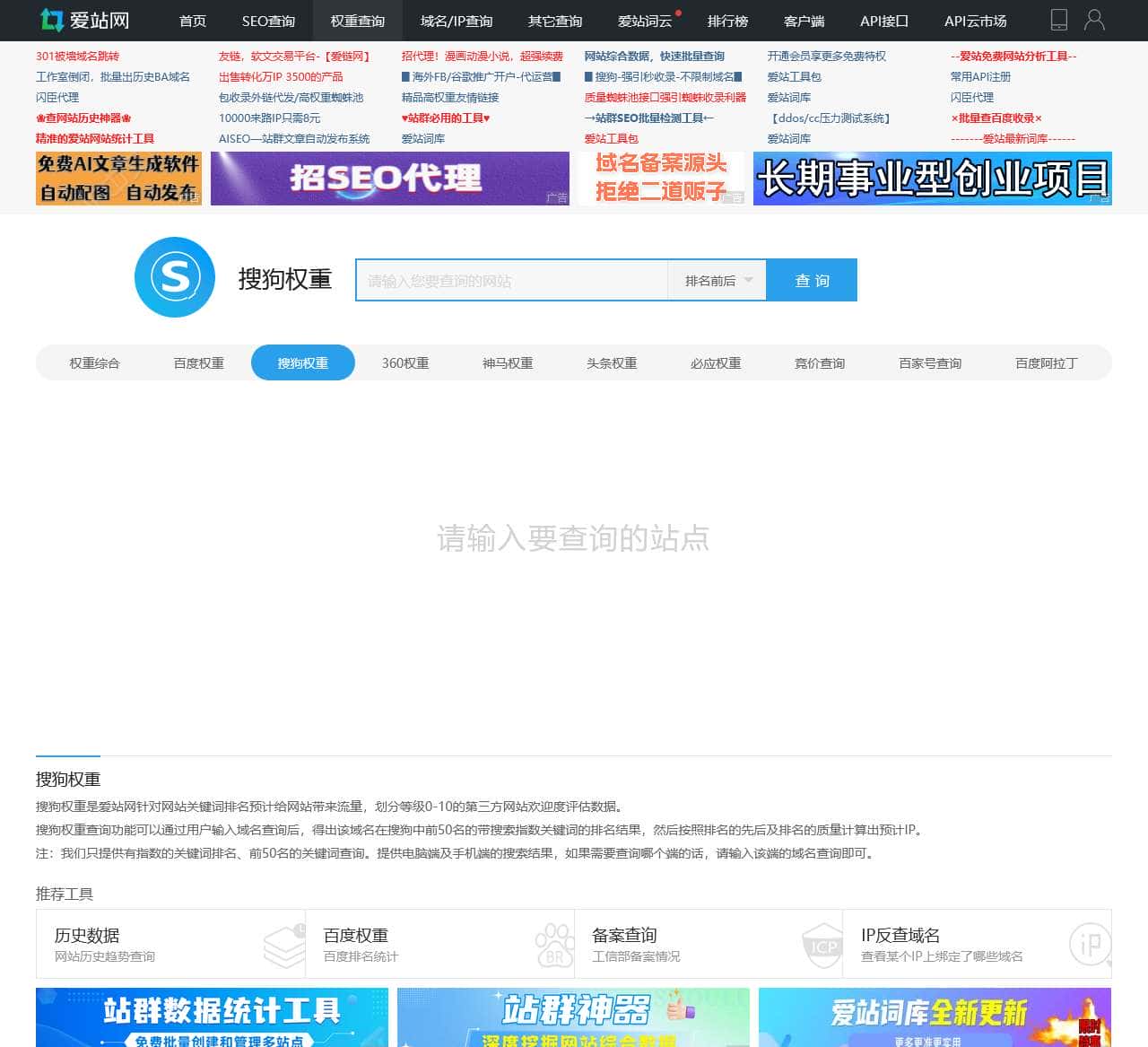Click the 免费AI文章生成软件 banner
The height and width of the screenshot is (1047, 1148).
(118, 179)
